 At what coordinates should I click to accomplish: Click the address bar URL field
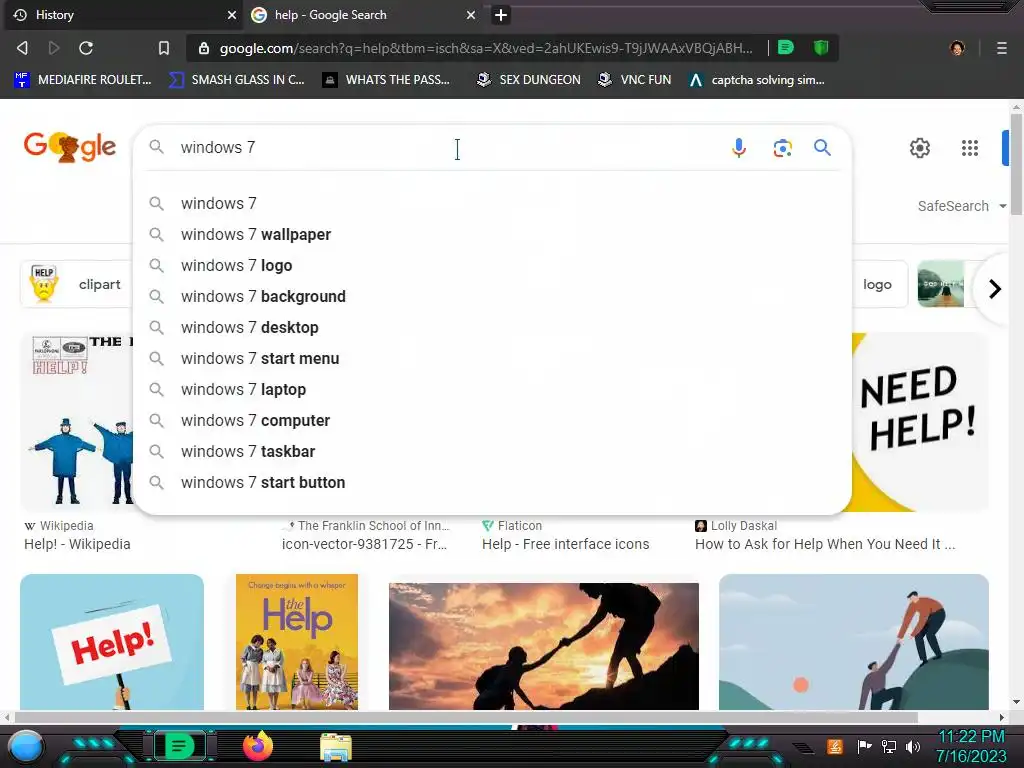[486, 48]
